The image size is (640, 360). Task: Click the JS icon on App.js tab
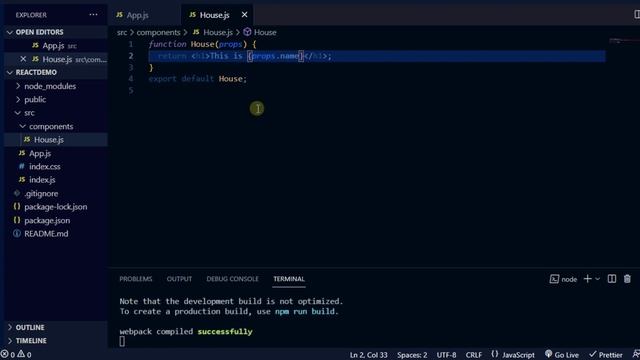tap(119, 15)
